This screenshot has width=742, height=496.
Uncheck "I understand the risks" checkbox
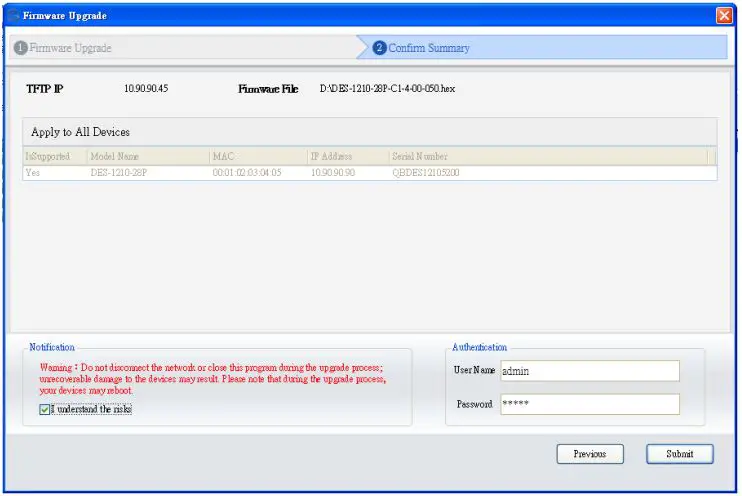coord(44,409)
